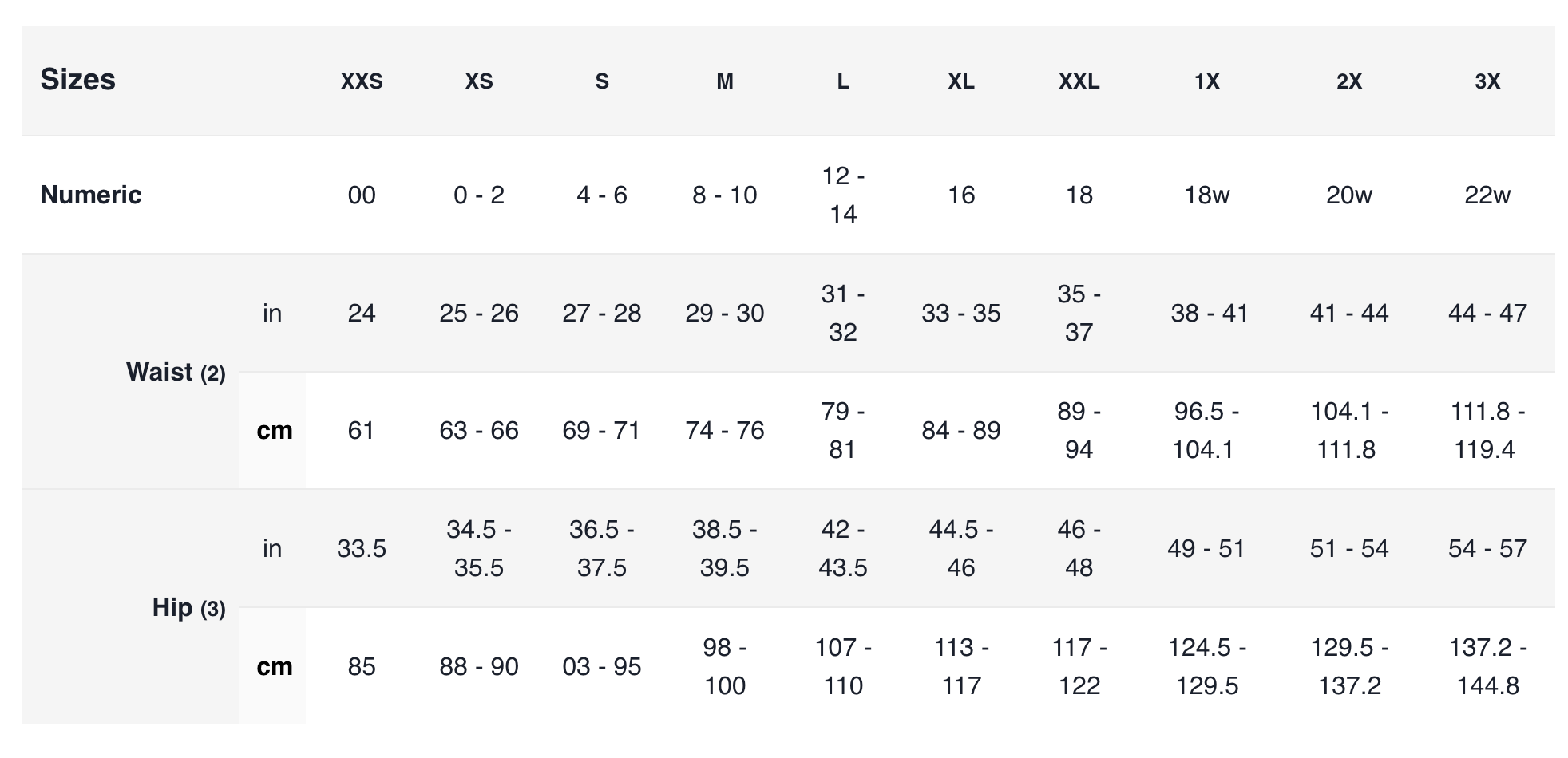Select the 8 - 10 numeric cell
Screen dimensions: 1568x758
724,195
